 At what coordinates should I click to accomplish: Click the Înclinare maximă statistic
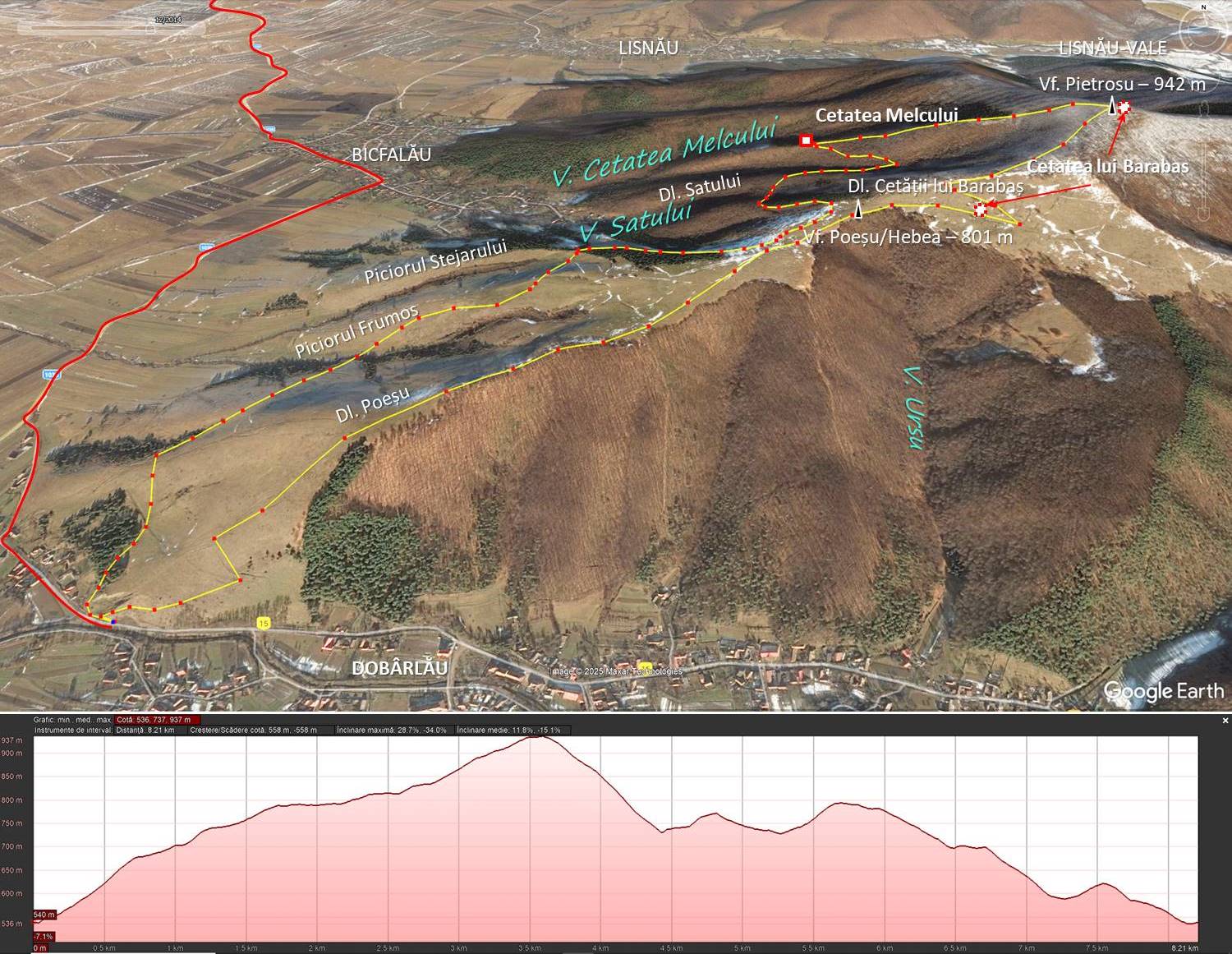pyautogui.click(x=392, y=730)
